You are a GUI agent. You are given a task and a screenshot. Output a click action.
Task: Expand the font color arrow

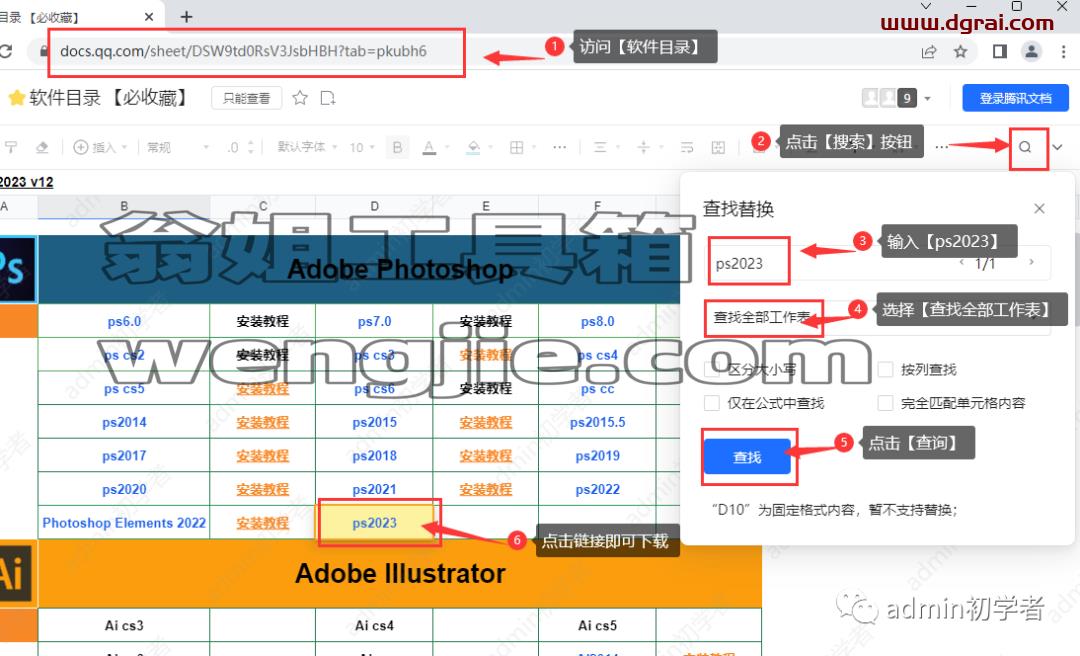[x=448, y=147]
